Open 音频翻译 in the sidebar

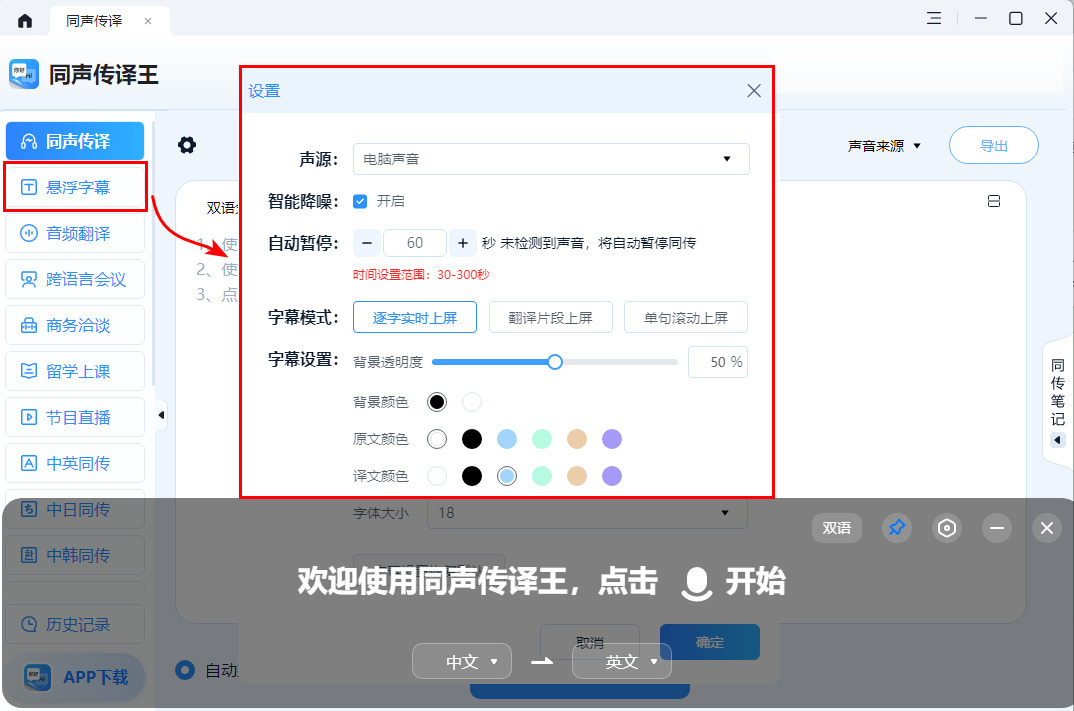point(75,234)
